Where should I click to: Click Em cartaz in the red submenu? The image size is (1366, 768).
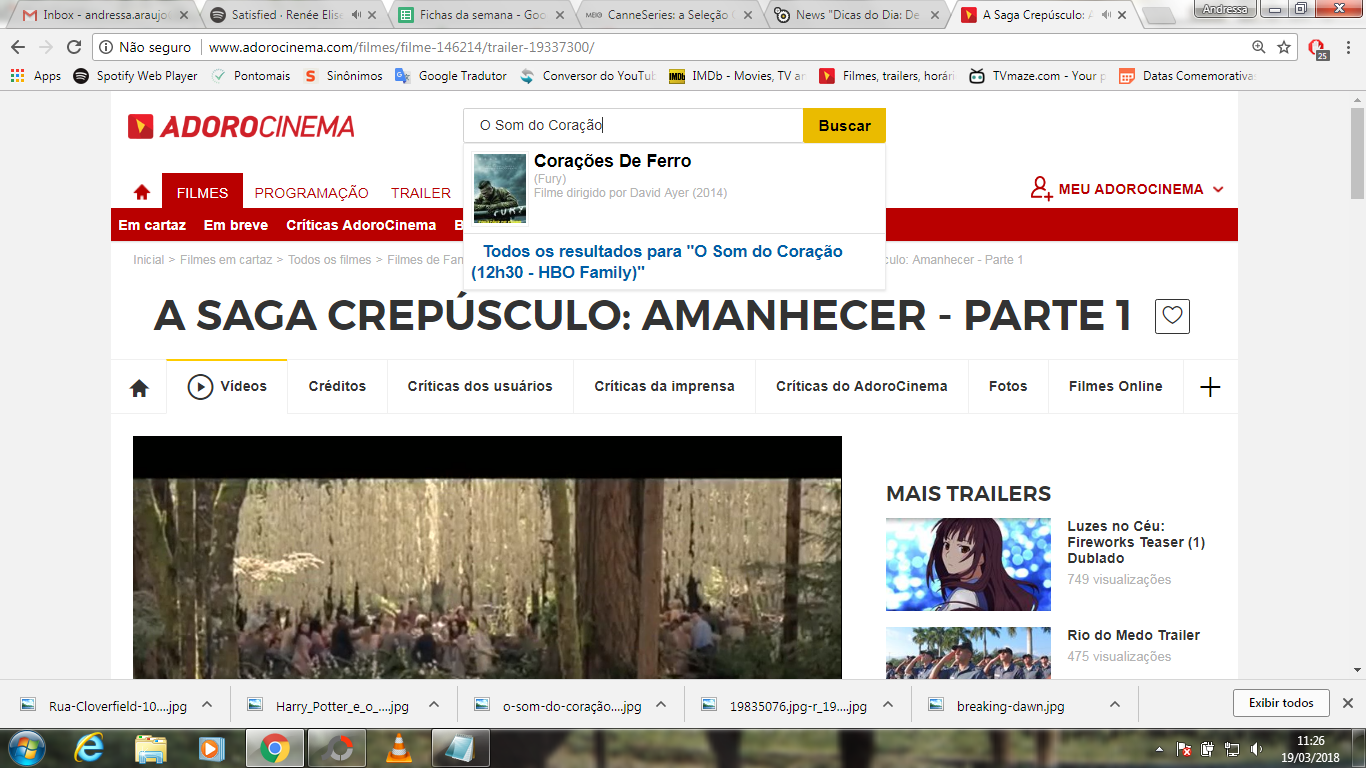tap(152, 225)
